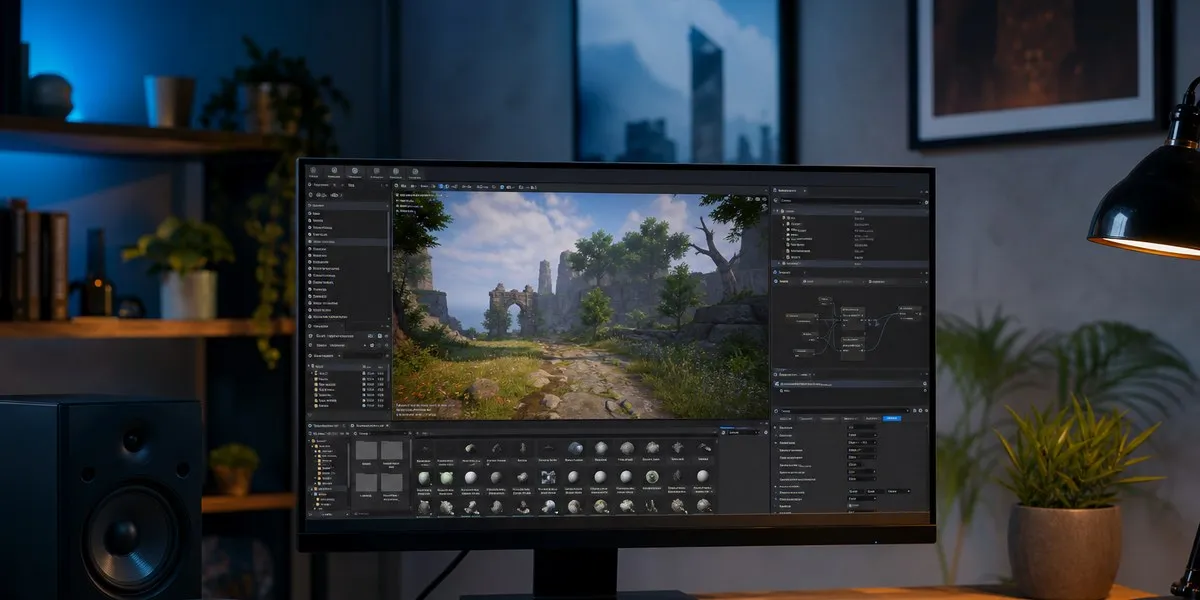This screenshot has width=1200, height=600.
Task: Select the rightmost node in the node graph
Action: (x=908, y=314)
